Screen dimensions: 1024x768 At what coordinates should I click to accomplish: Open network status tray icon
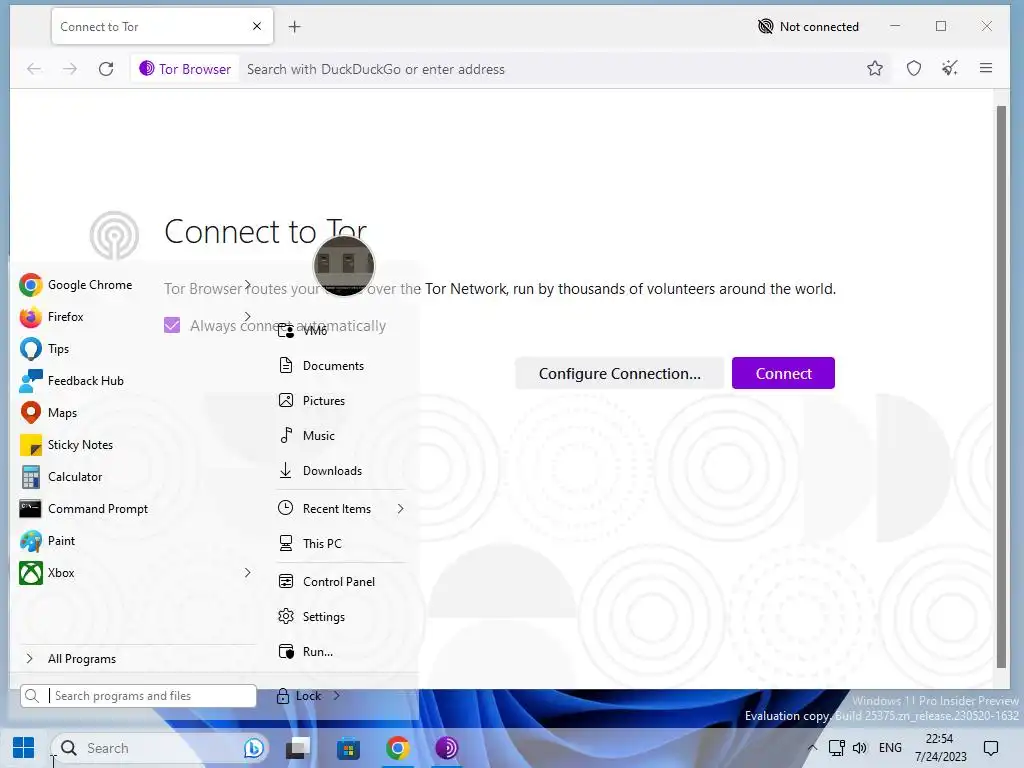click(837, 748)
